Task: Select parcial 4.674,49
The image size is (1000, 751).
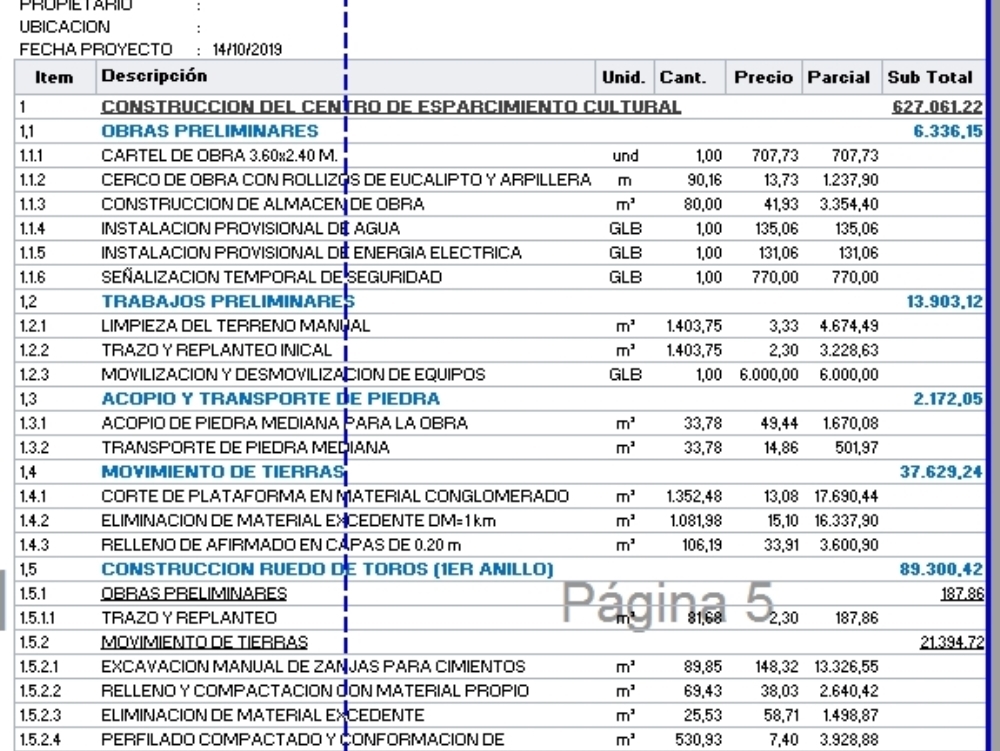Action: [x=849, y=326]
